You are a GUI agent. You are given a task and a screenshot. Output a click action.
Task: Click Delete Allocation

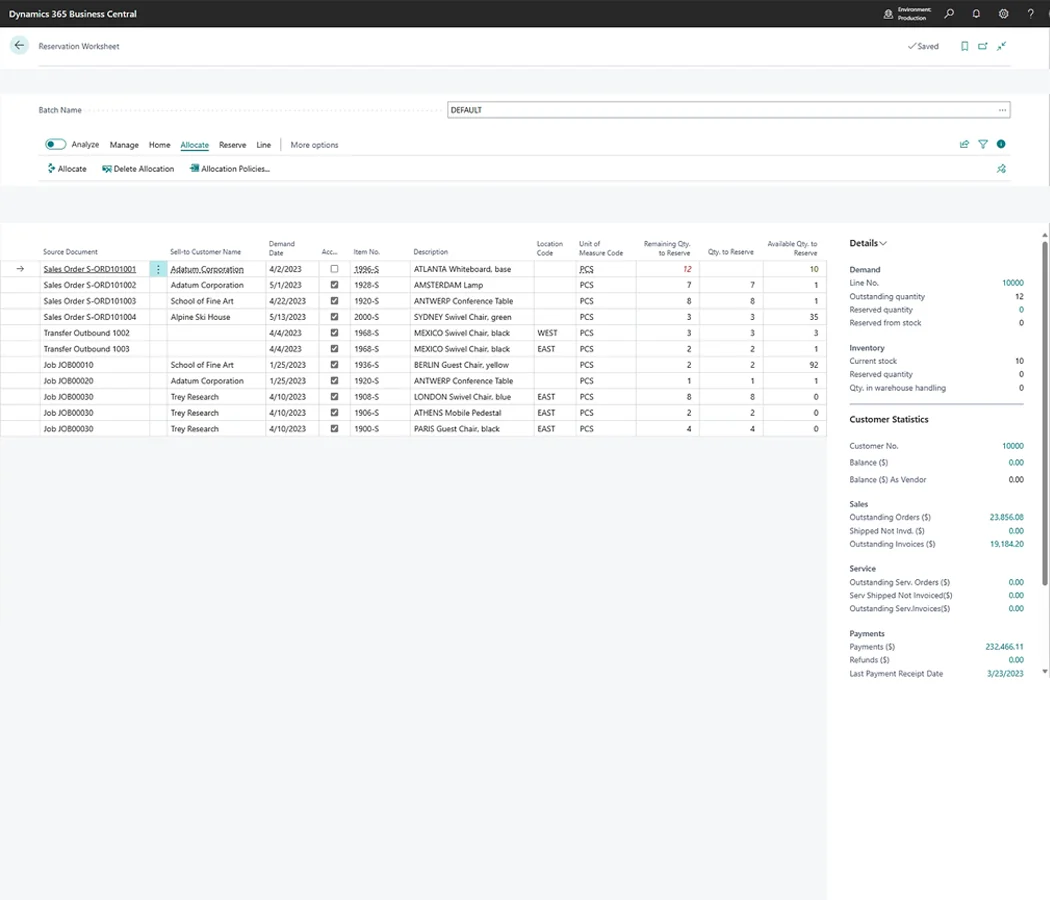(138, 169)
